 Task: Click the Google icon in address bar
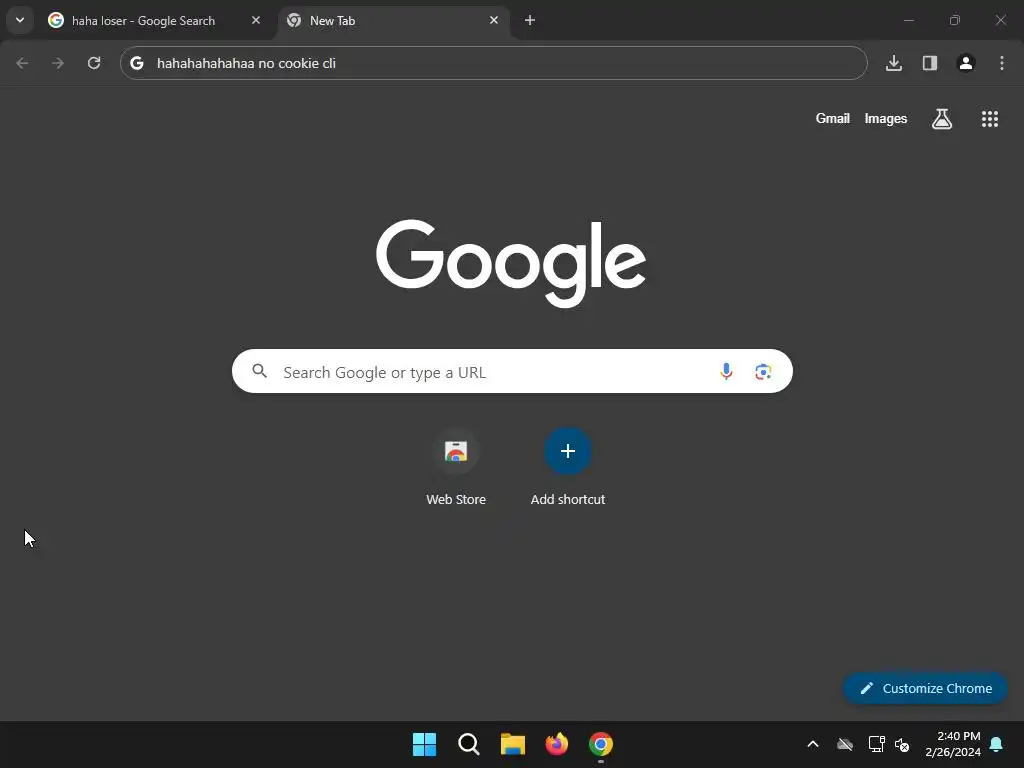tap(136, 63)
